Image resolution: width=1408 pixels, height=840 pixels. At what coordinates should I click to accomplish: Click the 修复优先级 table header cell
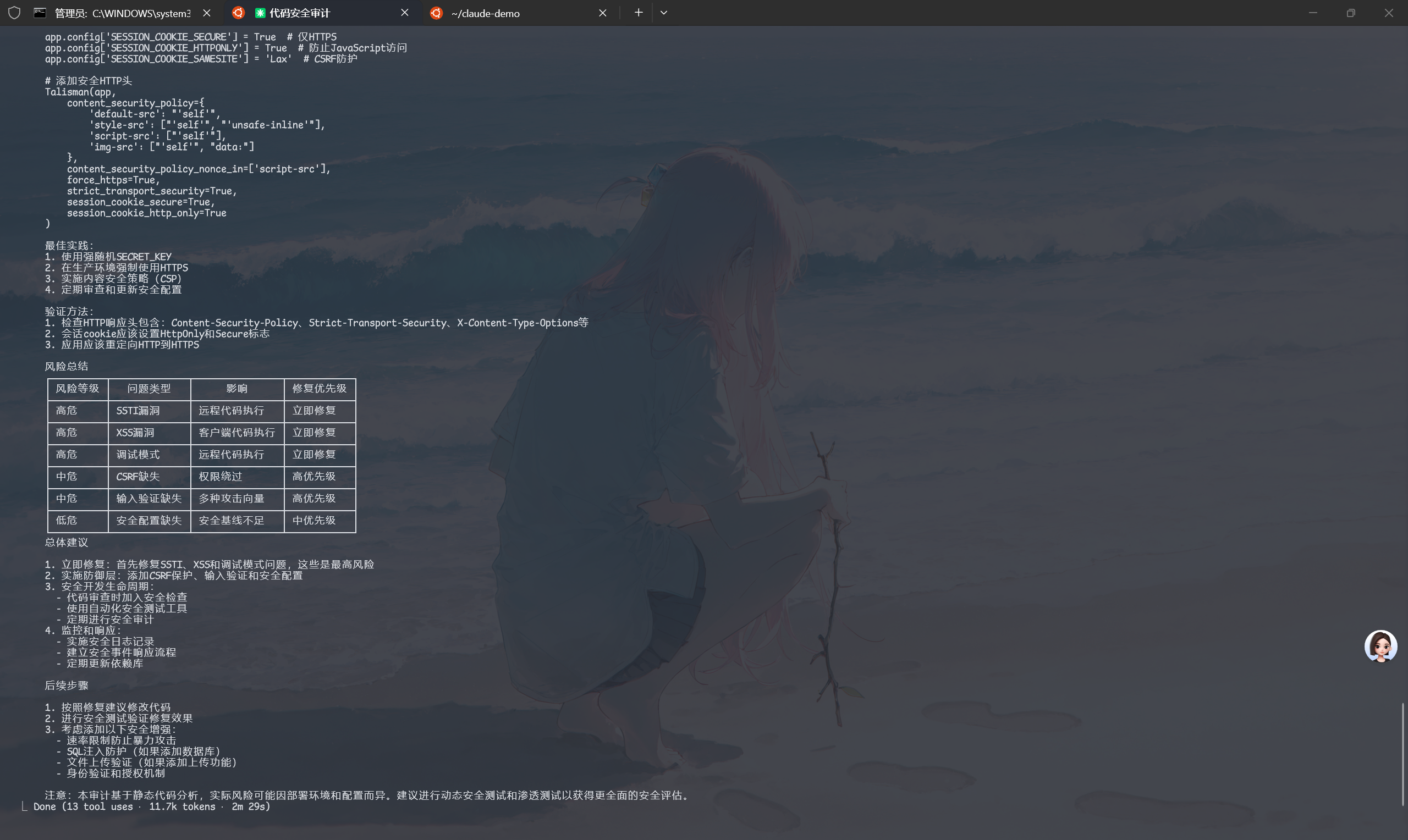coord(320,388)
